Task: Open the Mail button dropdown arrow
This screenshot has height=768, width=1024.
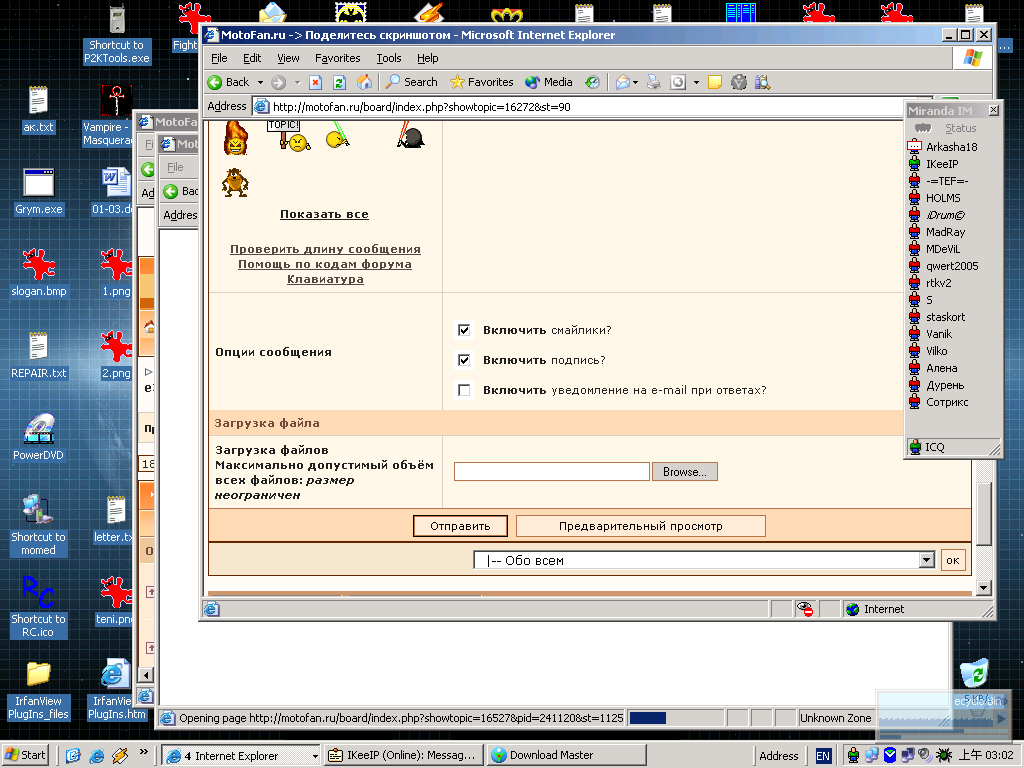Action: click(x=635, y=83)
